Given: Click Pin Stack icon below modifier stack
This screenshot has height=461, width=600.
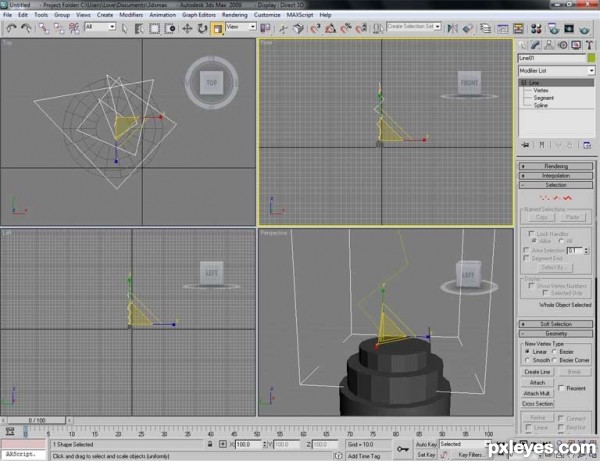Looking at the screenshot, I should coord(525,145).
